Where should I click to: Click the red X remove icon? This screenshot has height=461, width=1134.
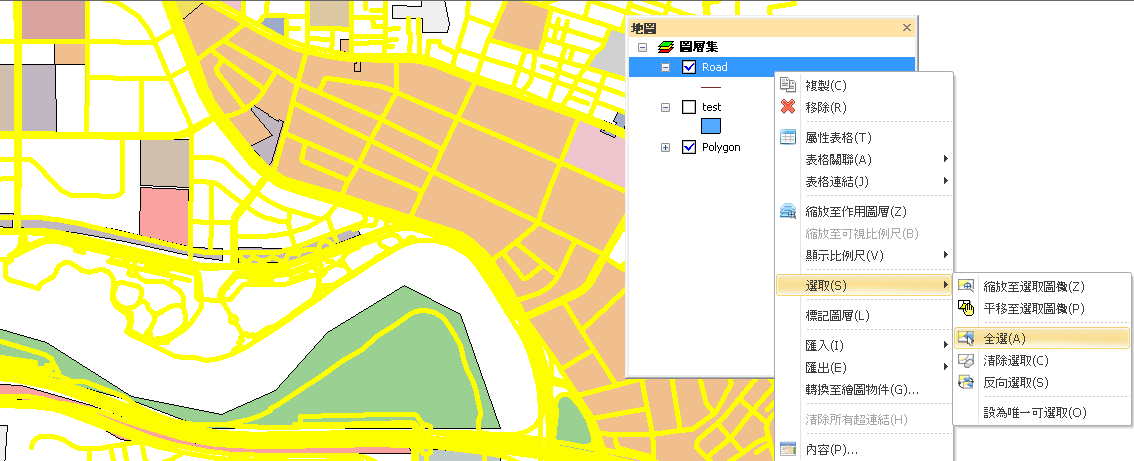pyautogui.click(x=788, y=107)
